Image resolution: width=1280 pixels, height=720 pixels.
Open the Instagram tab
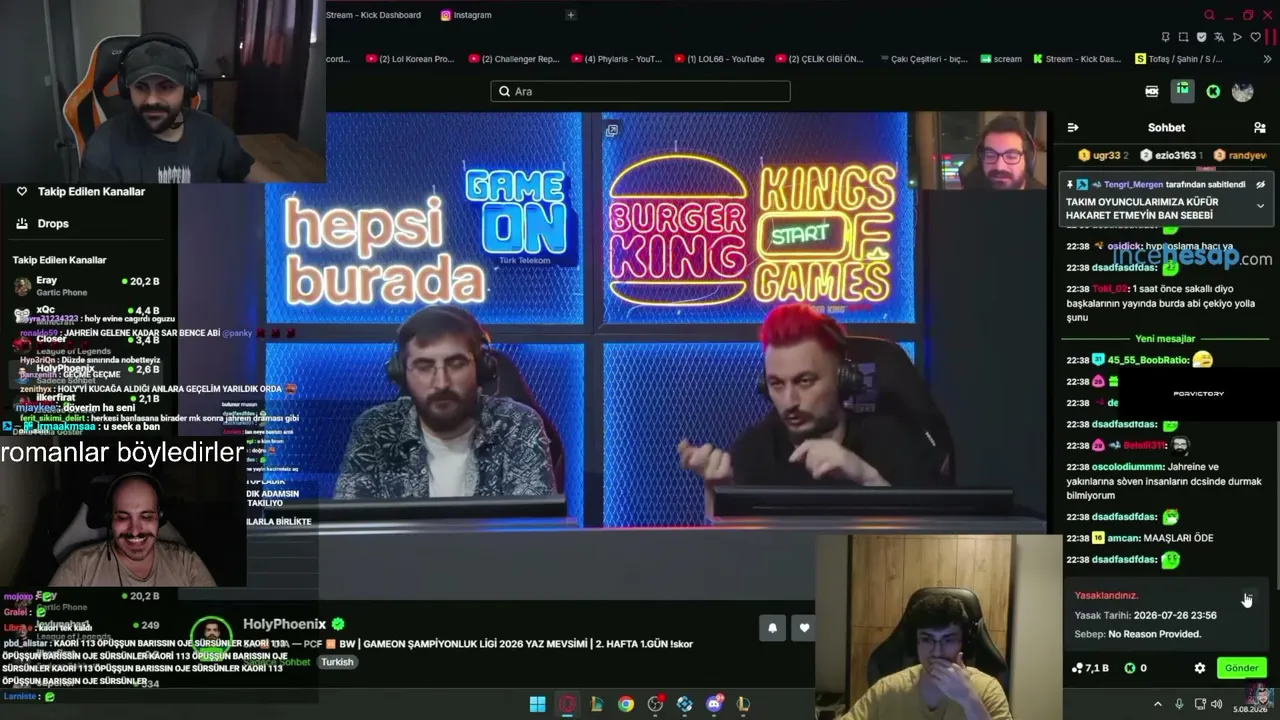(x=466, y=15)
